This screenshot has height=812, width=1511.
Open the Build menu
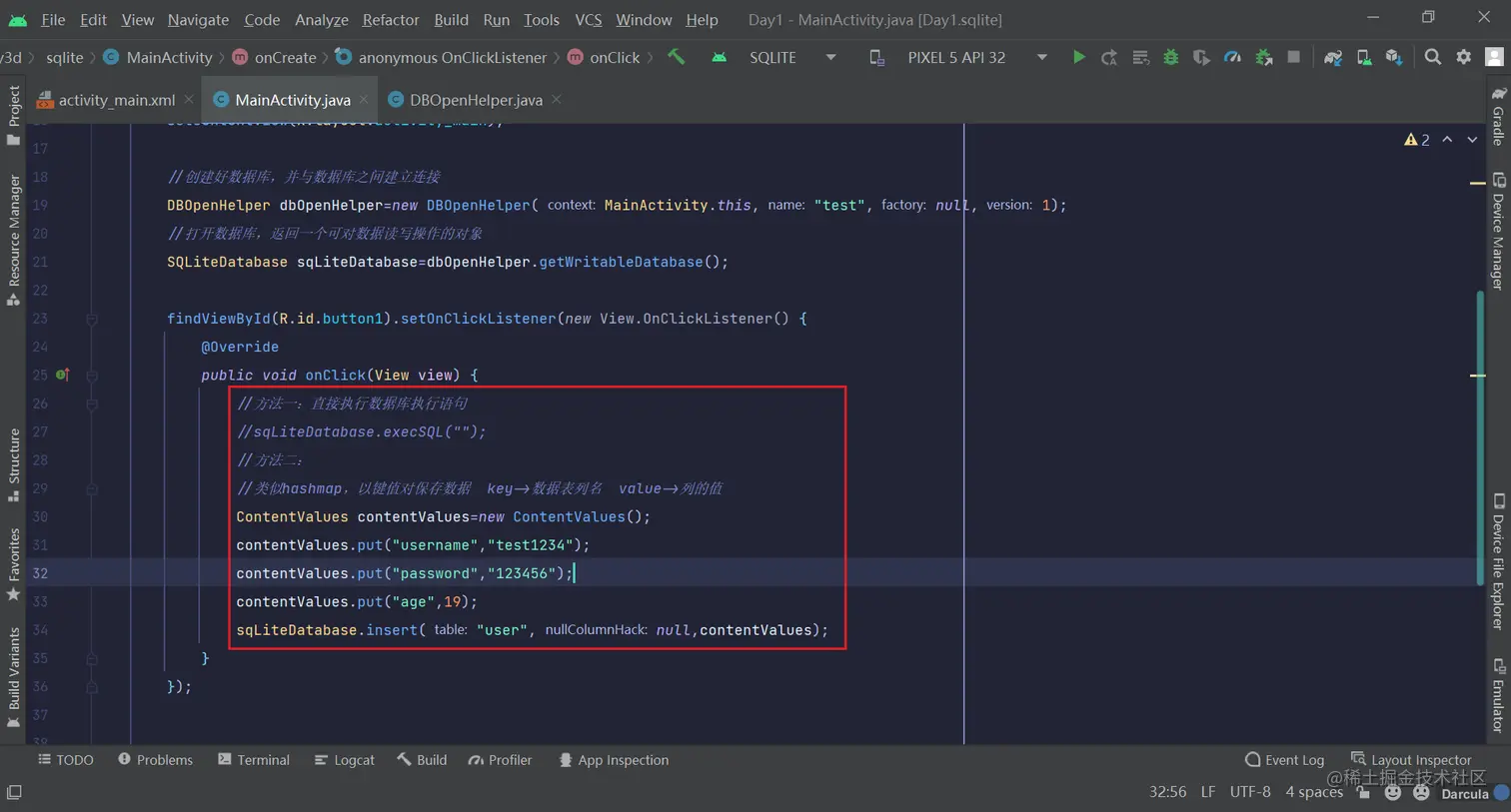pyautogui.click(x=451, y=19)
